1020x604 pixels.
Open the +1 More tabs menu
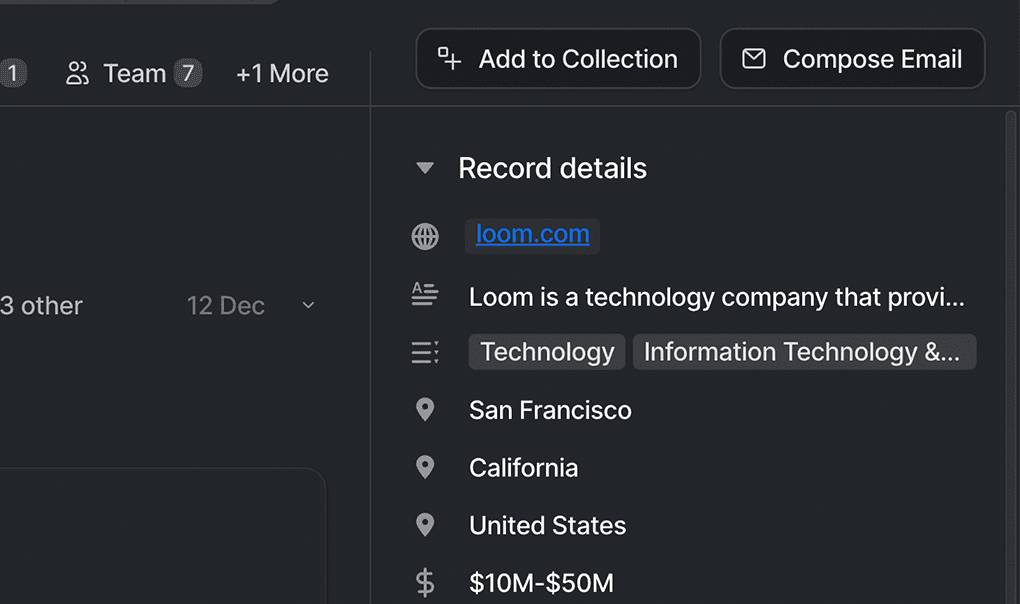(282, 74)
